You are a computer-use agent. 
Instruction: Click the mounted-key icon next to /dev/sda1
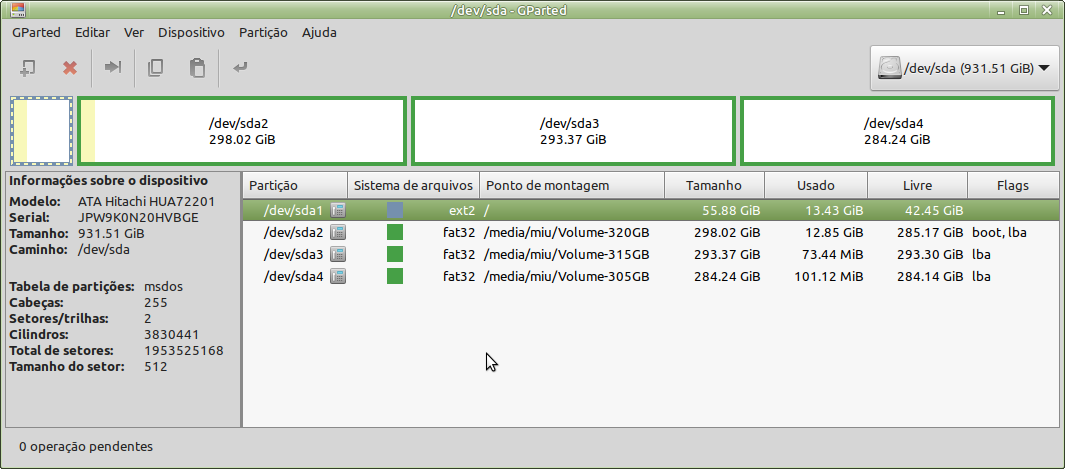point(338,210)
